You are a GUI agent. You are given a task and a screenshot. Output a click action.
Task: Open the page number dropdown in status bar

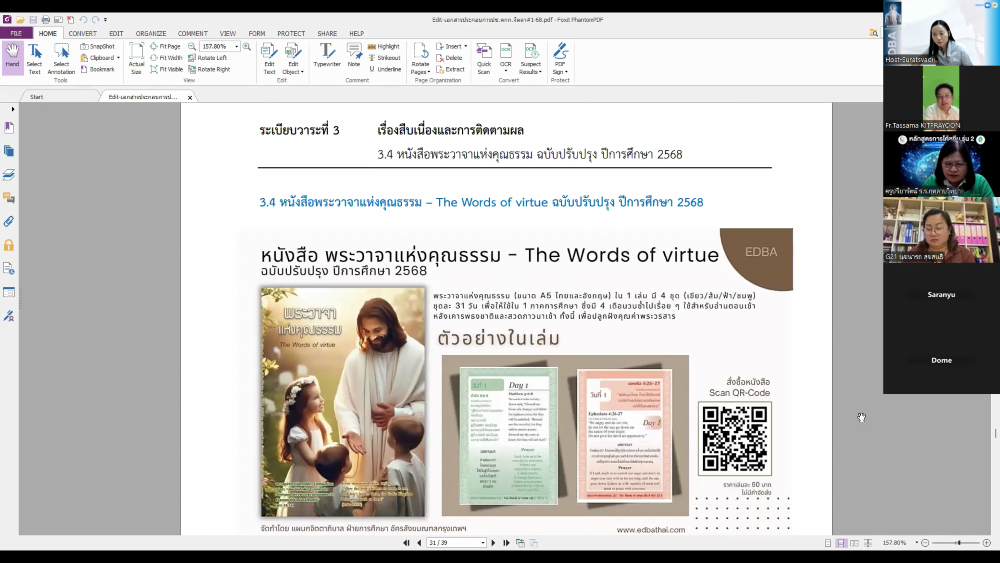[x=483, y=543]
